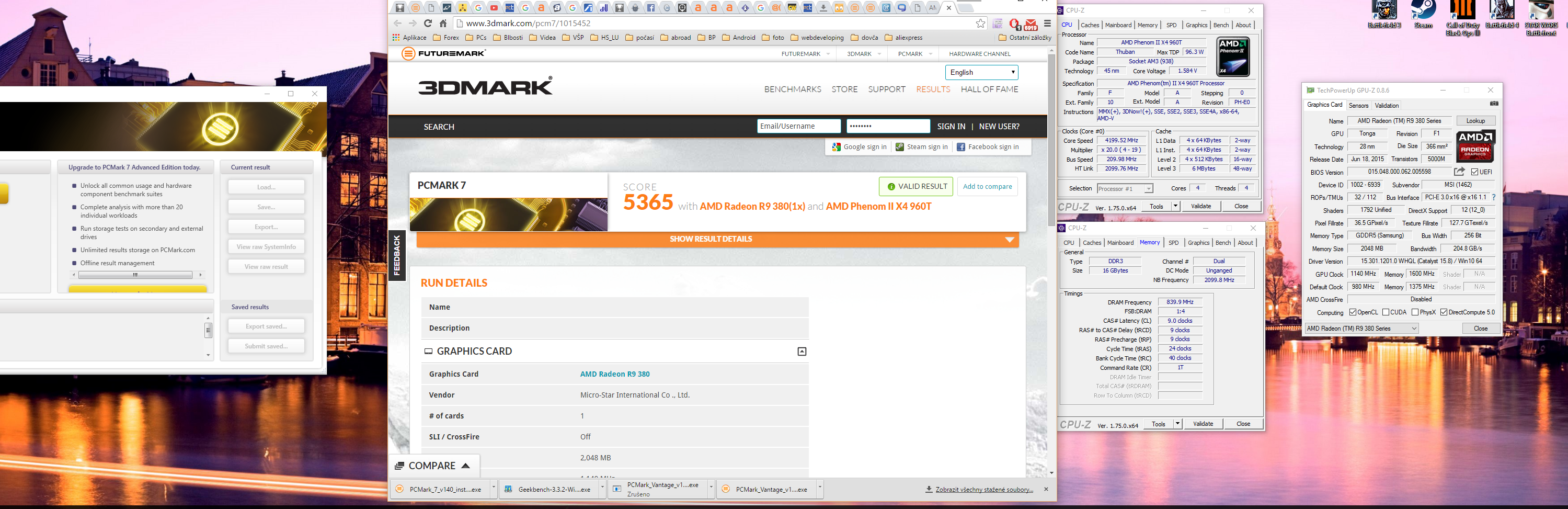Switch to Mainboard tab in upper CPU-Z
1568x509 pixels.
1118,25
